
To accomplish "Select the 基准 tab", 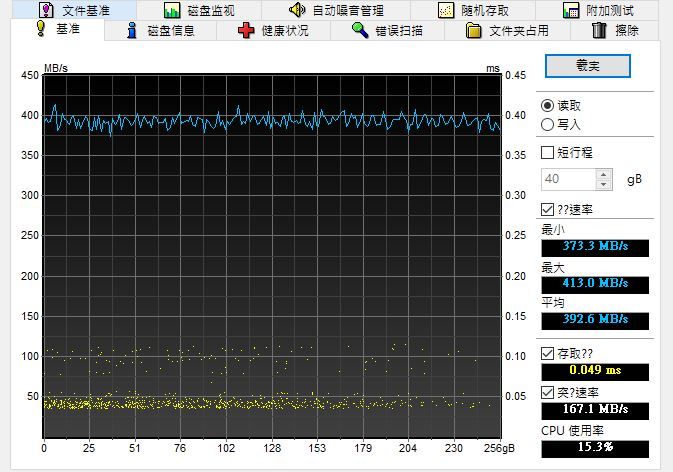I will [57, 29].
